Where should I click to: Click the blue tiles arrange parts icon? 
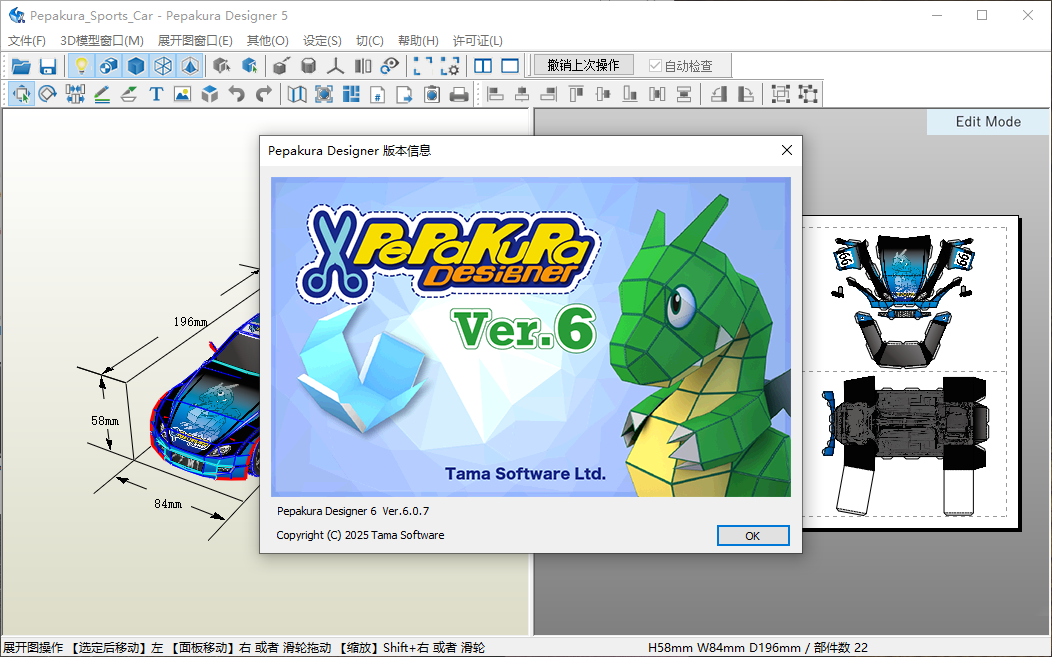[351, 94]
